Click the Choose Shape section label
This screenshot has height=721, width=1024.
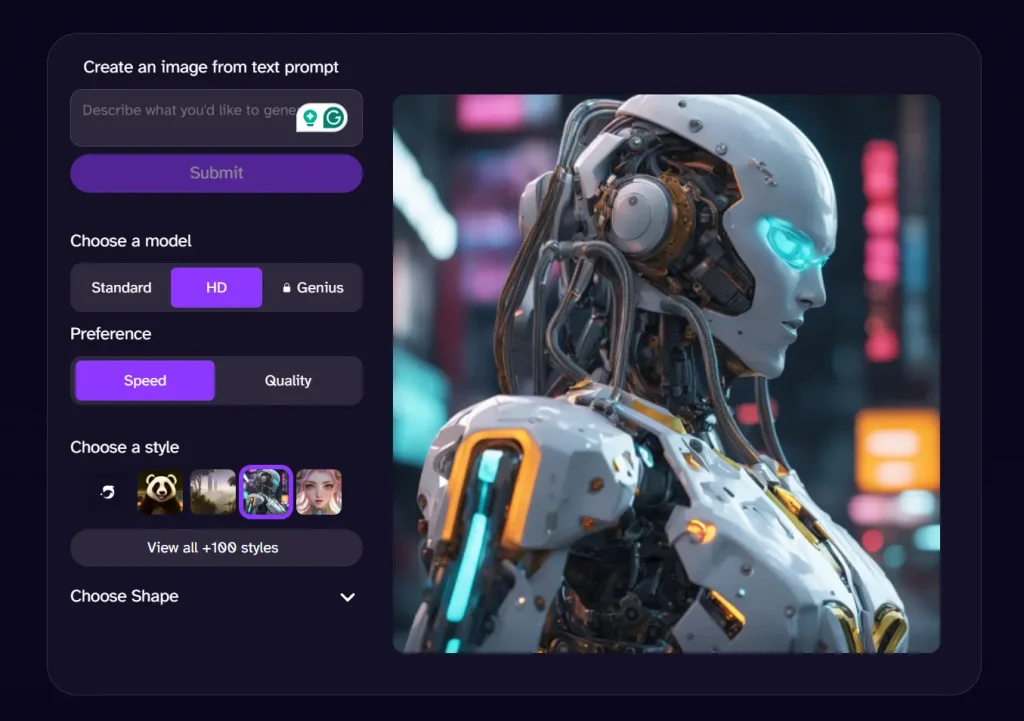[124, 596]
